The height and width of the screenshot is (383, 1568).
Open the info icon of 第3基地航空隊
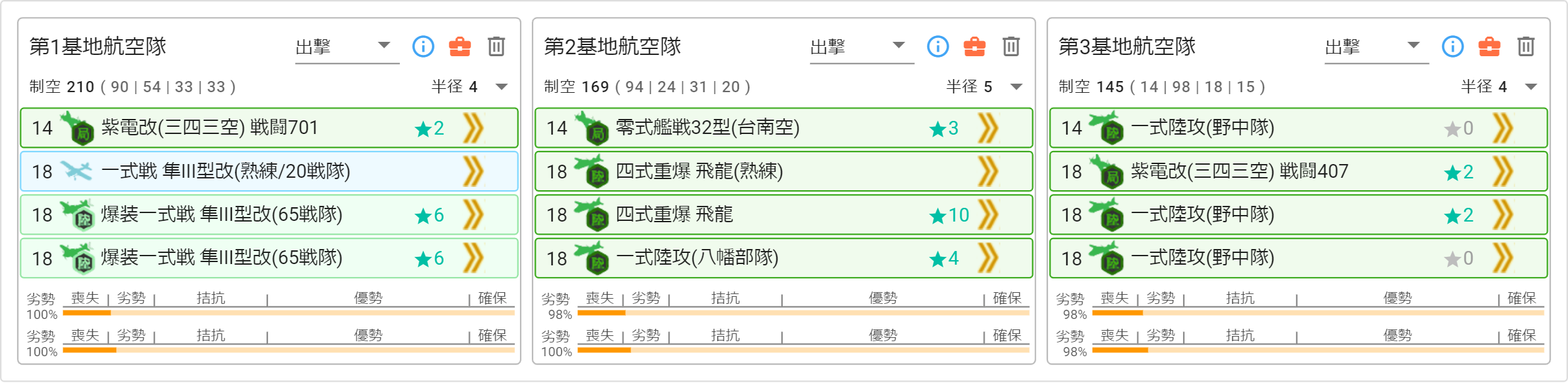1453,46
